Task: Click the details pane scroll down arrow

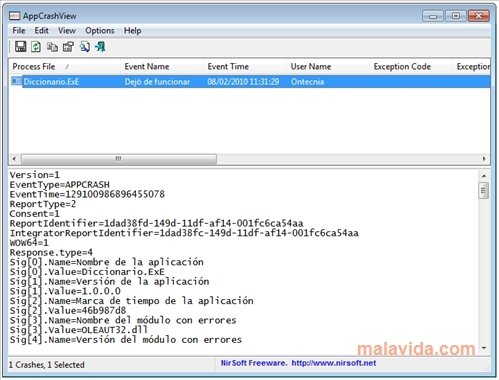Action: click(484, 348)
